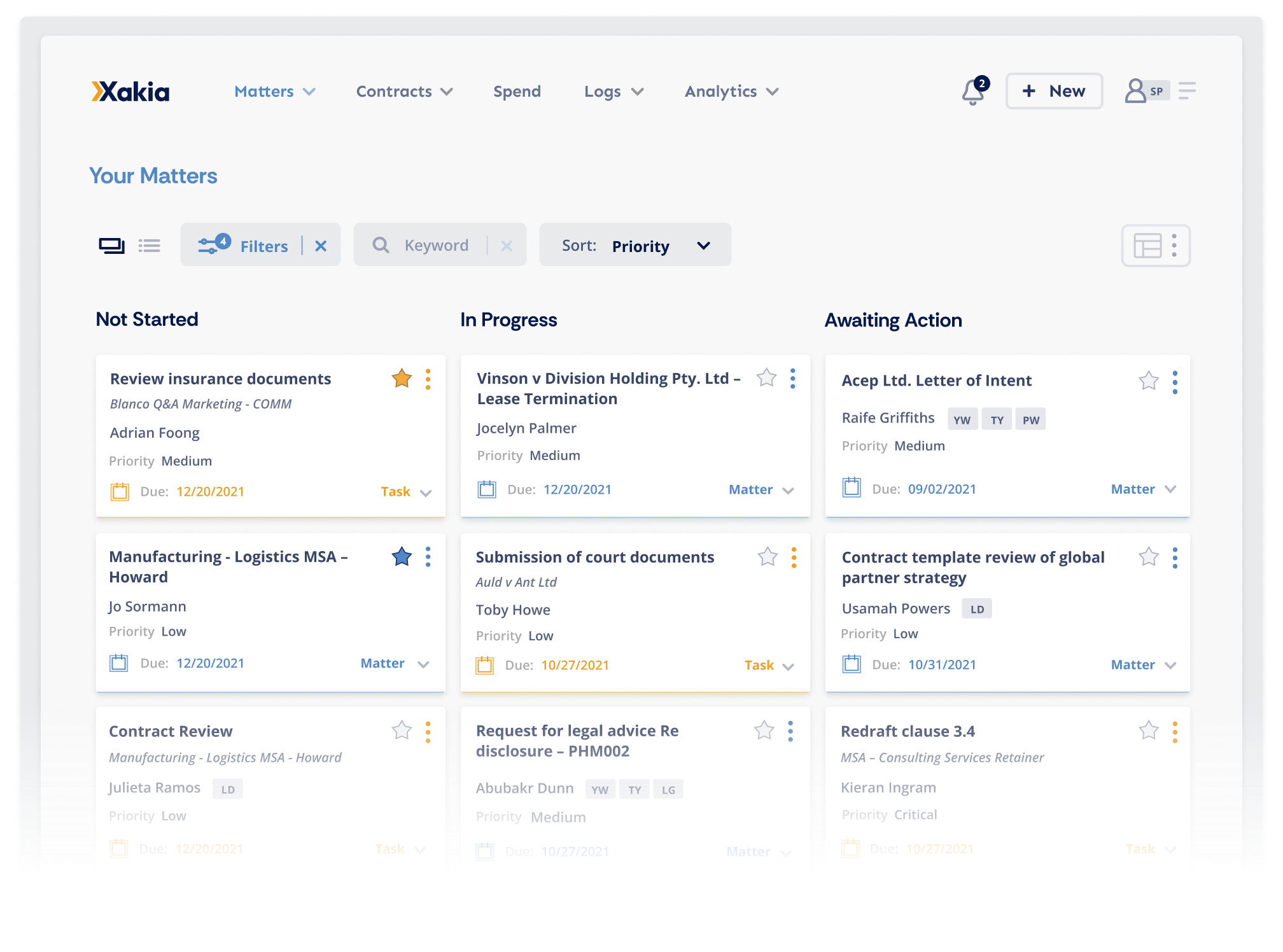The width and height of the screenshot is (1283, 952).
Task: Open the Spend menu item
Action: (x=517, y=92)
